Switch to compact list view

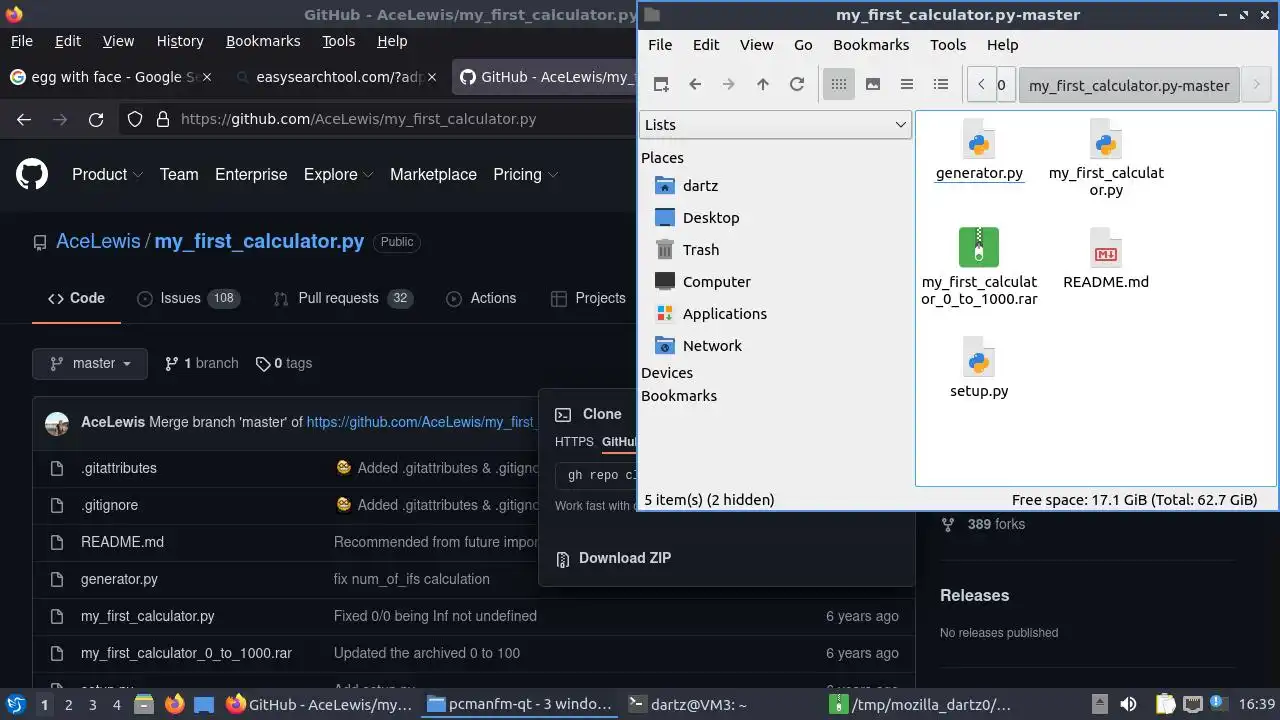coord(907,85)
